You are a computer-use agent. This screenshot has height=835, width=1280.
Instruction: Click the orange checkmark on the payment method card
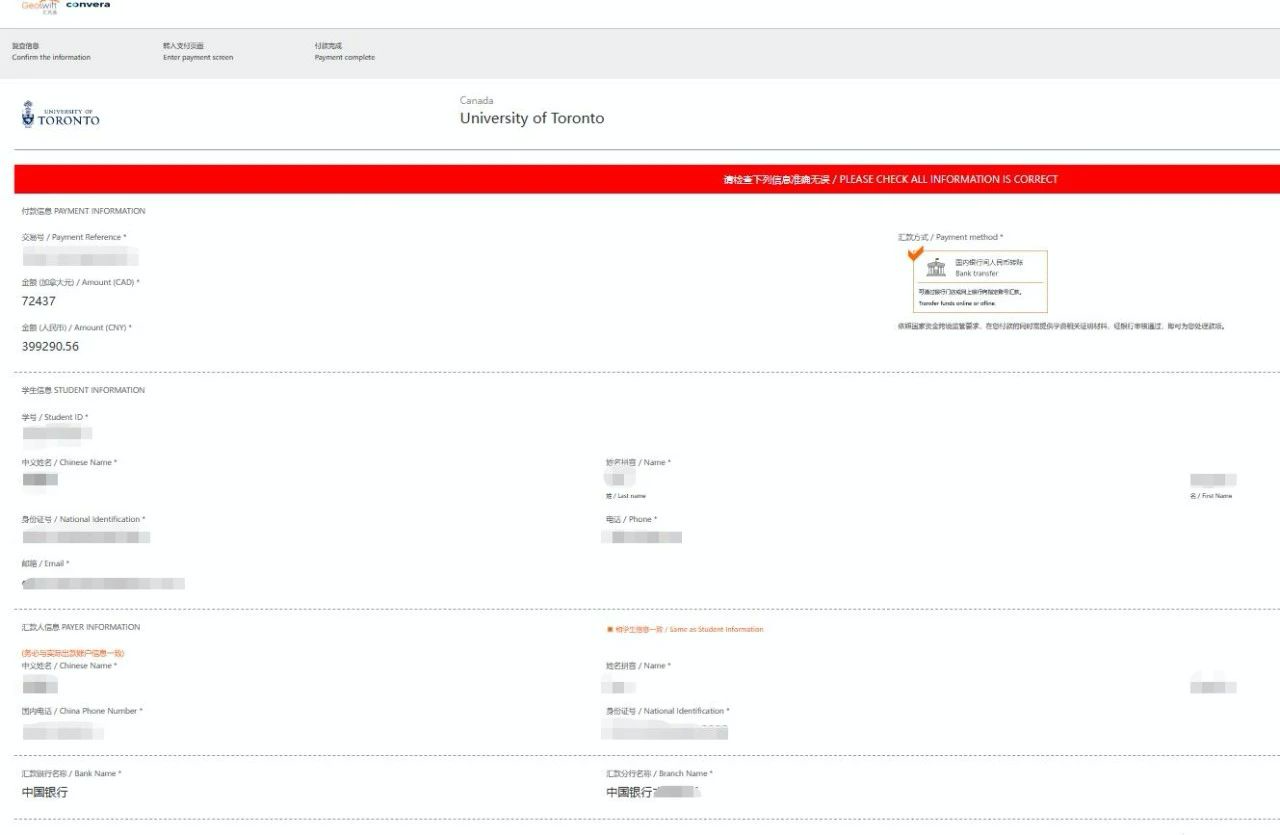(915, 254)
